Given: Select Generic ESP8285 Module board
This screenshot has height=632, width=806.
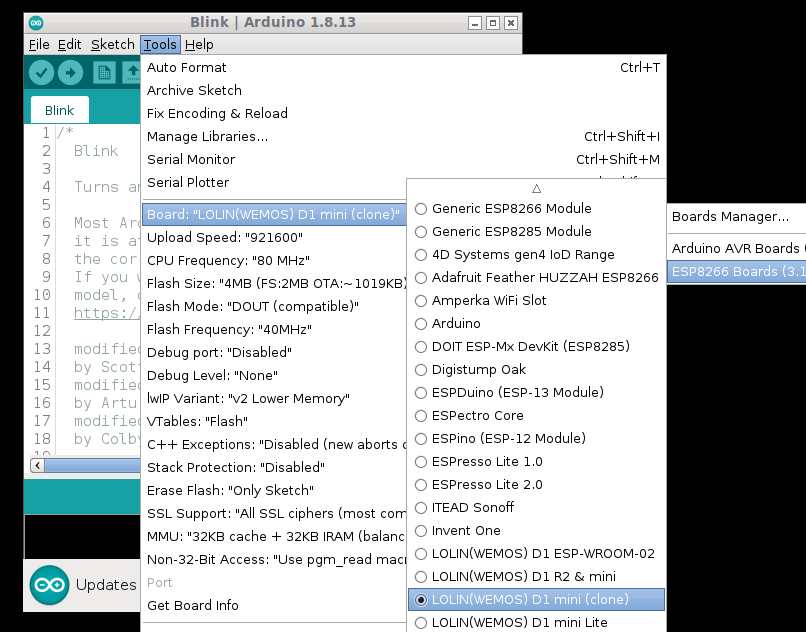Looking at the screenshot, I should tap(536, 231).
